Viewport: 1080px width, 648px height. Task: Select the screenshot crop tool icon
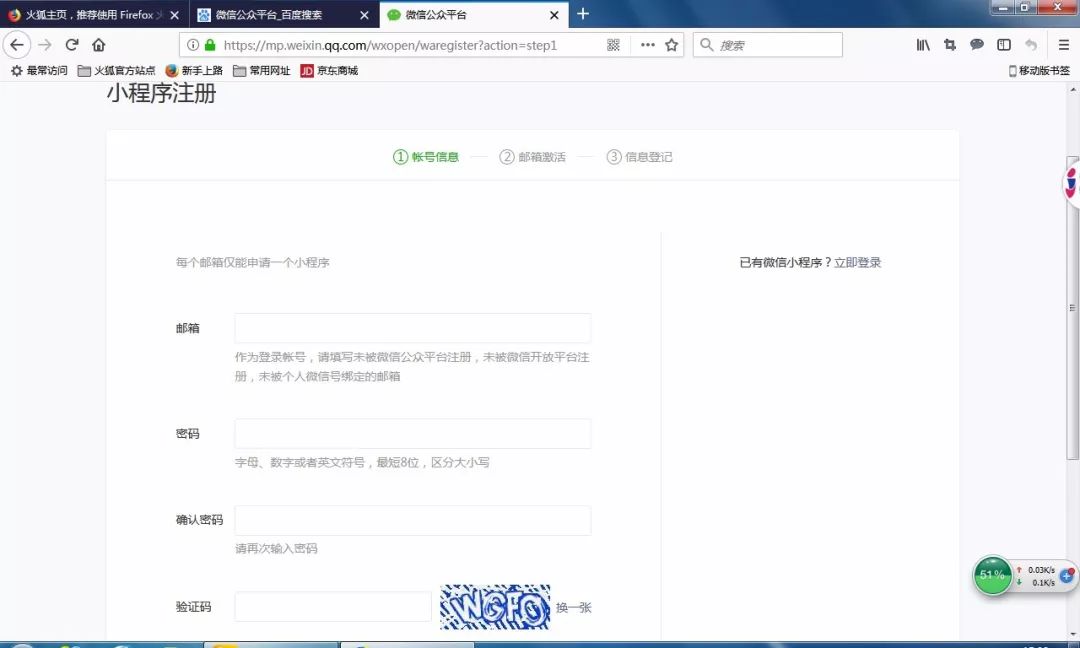coord(950,45)
